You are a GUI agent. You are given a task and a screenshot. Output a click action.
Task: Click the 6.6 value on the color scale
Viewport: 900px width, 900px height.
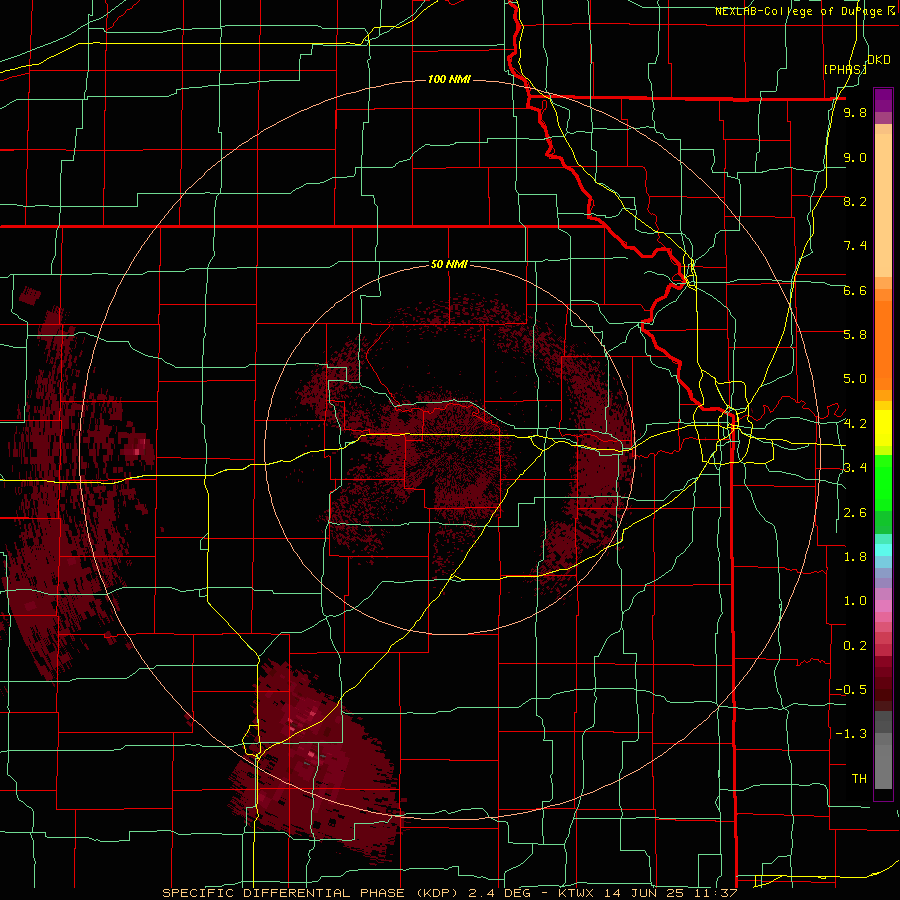855,290
